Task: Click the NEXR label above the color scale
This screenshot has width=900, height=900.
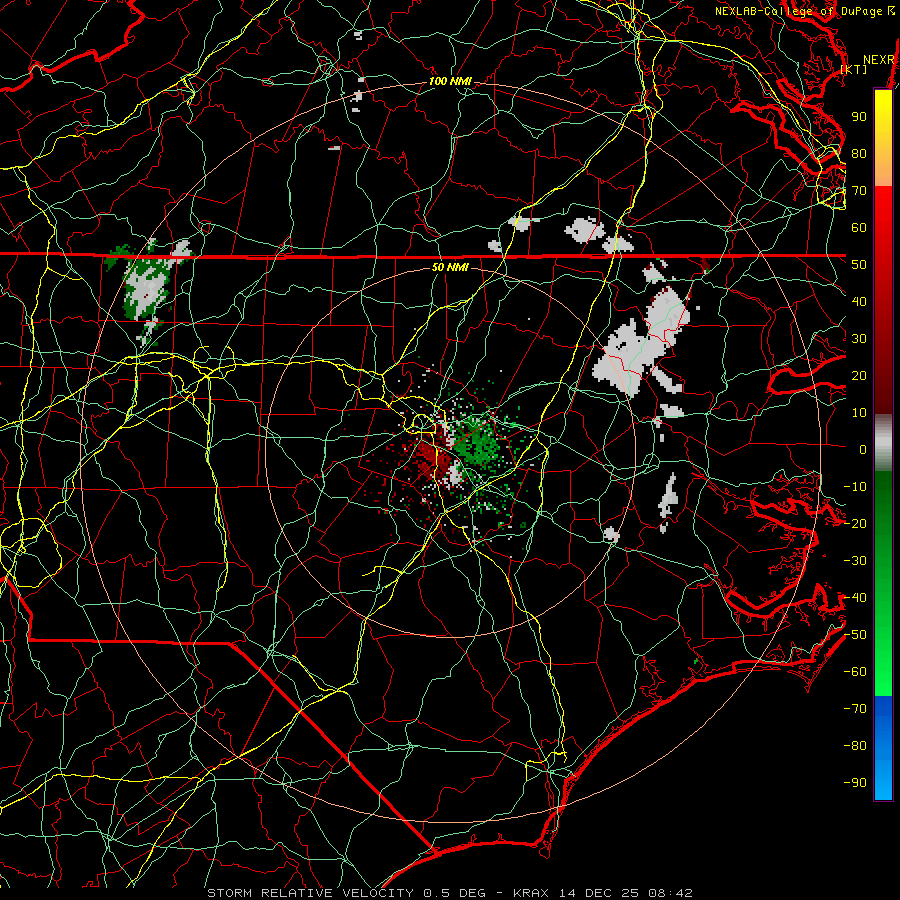Action: pyautogui.click(x=879, y=59)
